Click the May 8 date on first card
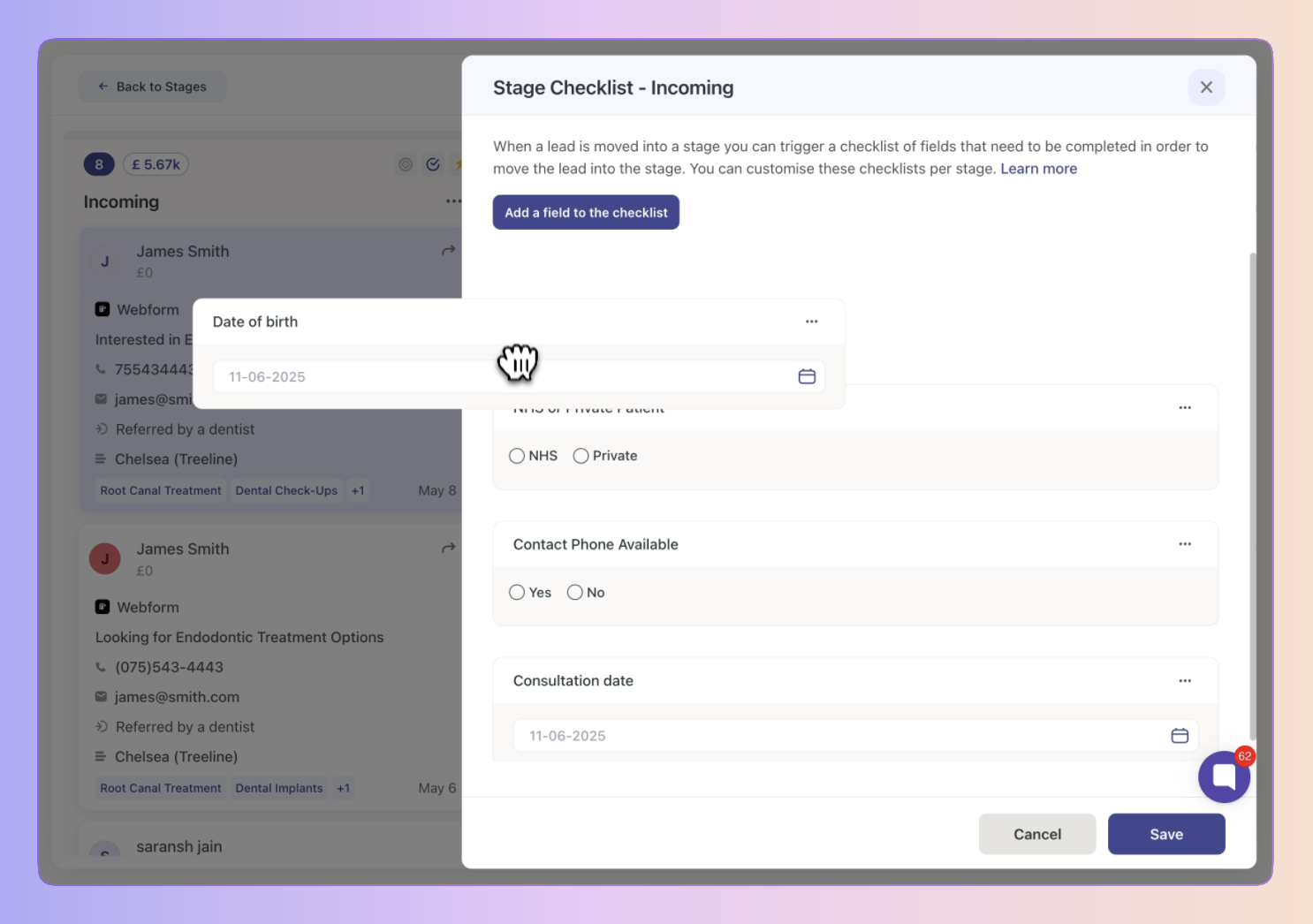1313x924 pixels. click(x=437, y=490)
